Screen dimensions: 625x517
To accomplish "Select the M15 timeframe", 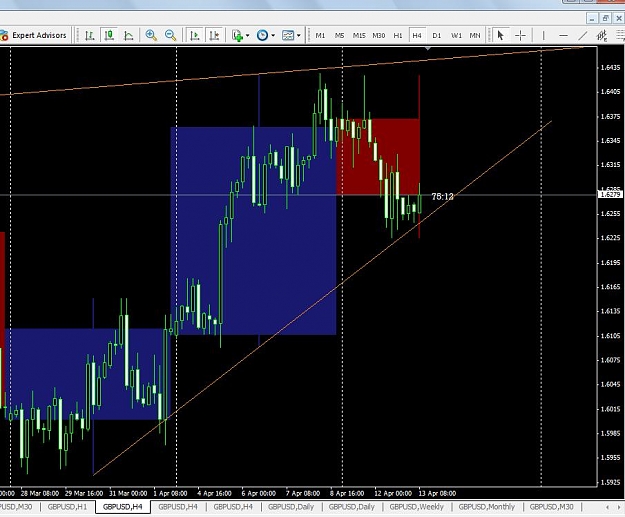I will [x=359, y=35].
